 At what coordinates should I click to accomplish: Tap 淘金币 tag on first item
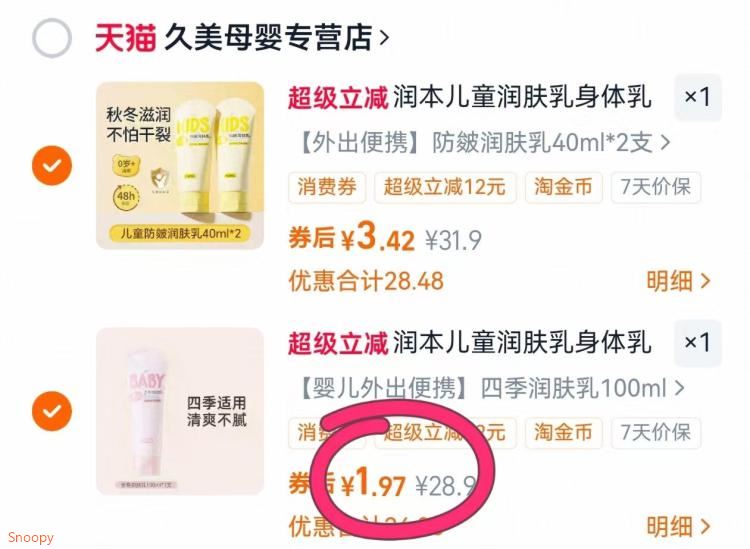[563, 187]
